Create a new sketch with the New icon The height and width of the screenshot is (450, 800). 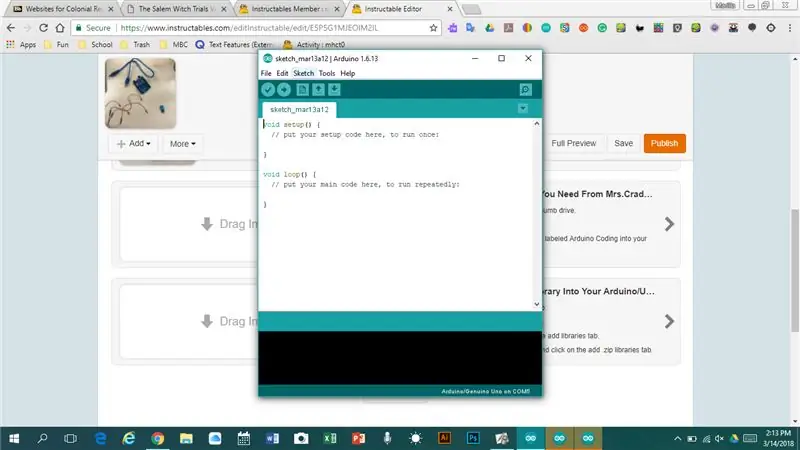(302, 90)
